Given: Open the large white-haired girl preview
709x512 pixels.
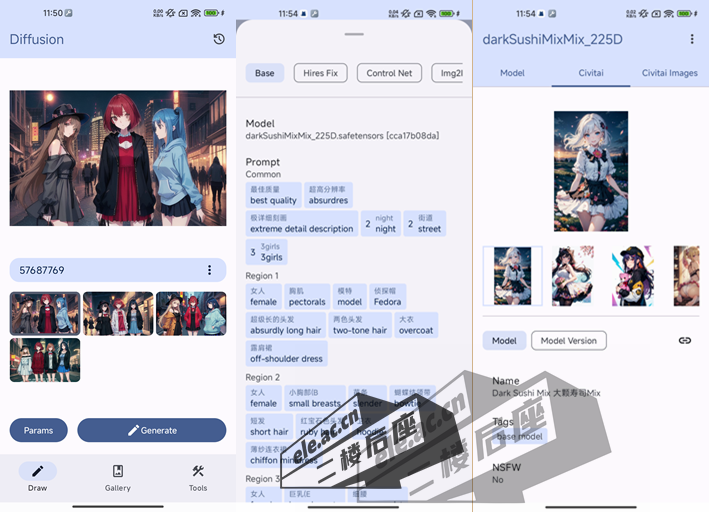Looking at the screenshot, I should [591, 171].
